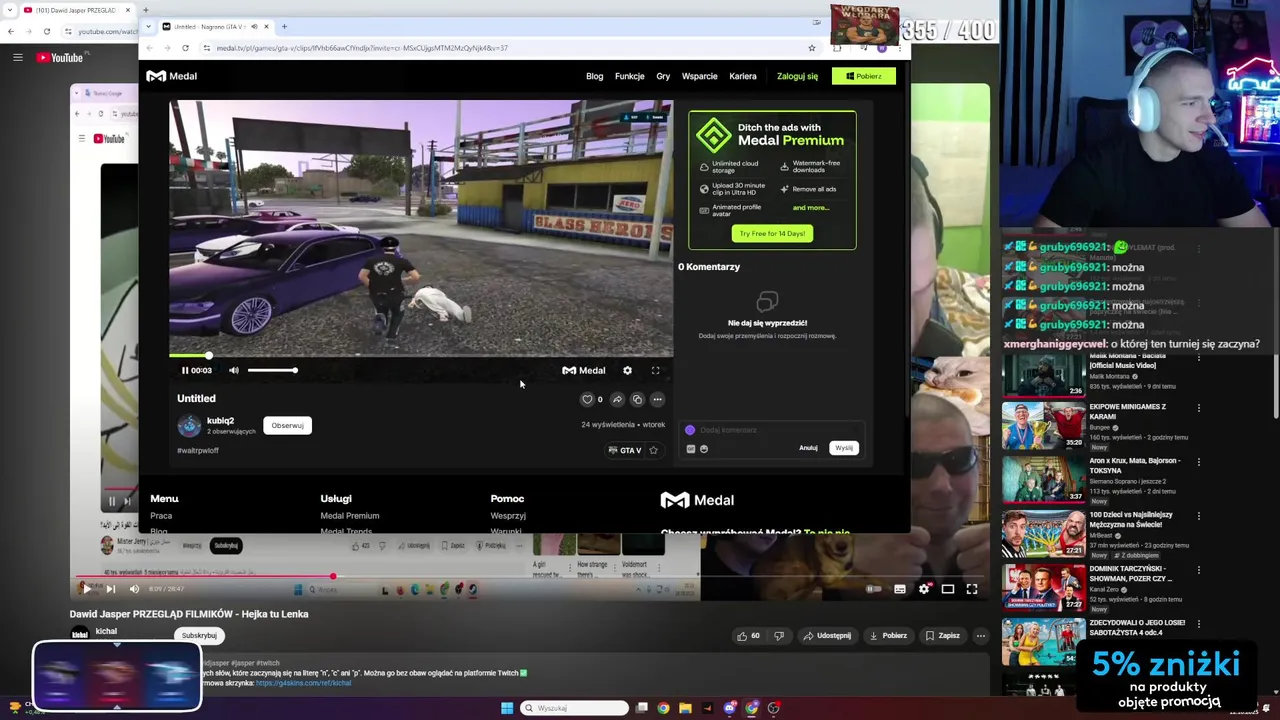Share YouTube video via Udostępnij
This screenshot has height=720, width=1280.
[827, 635]
